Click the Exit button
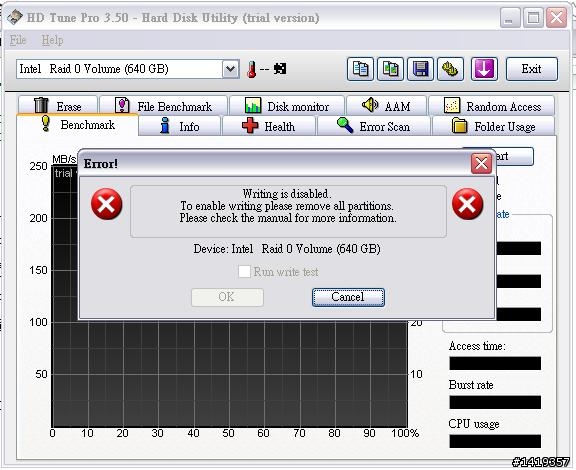This screenshot has height=470, width=576. [532, 69]
